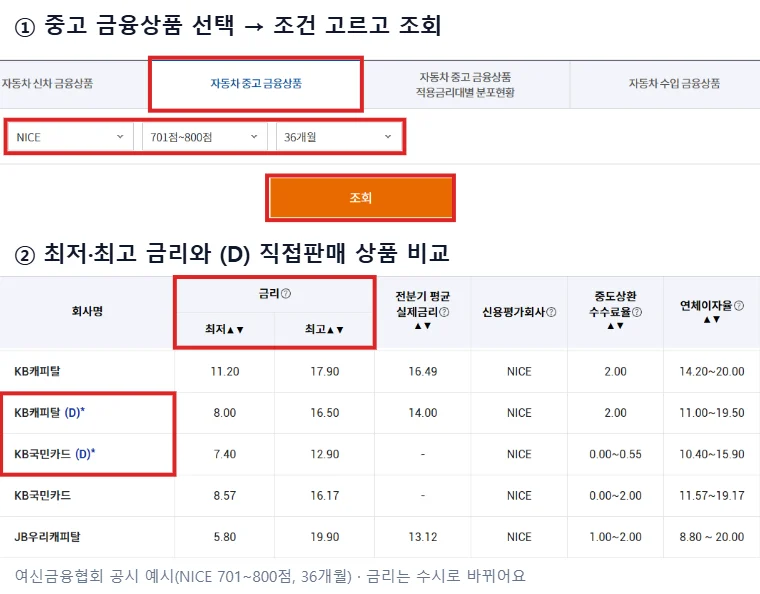Sort by 최저 rate arrows
Viewport: 760px width, 594px height.
click(x=236, y=330)
